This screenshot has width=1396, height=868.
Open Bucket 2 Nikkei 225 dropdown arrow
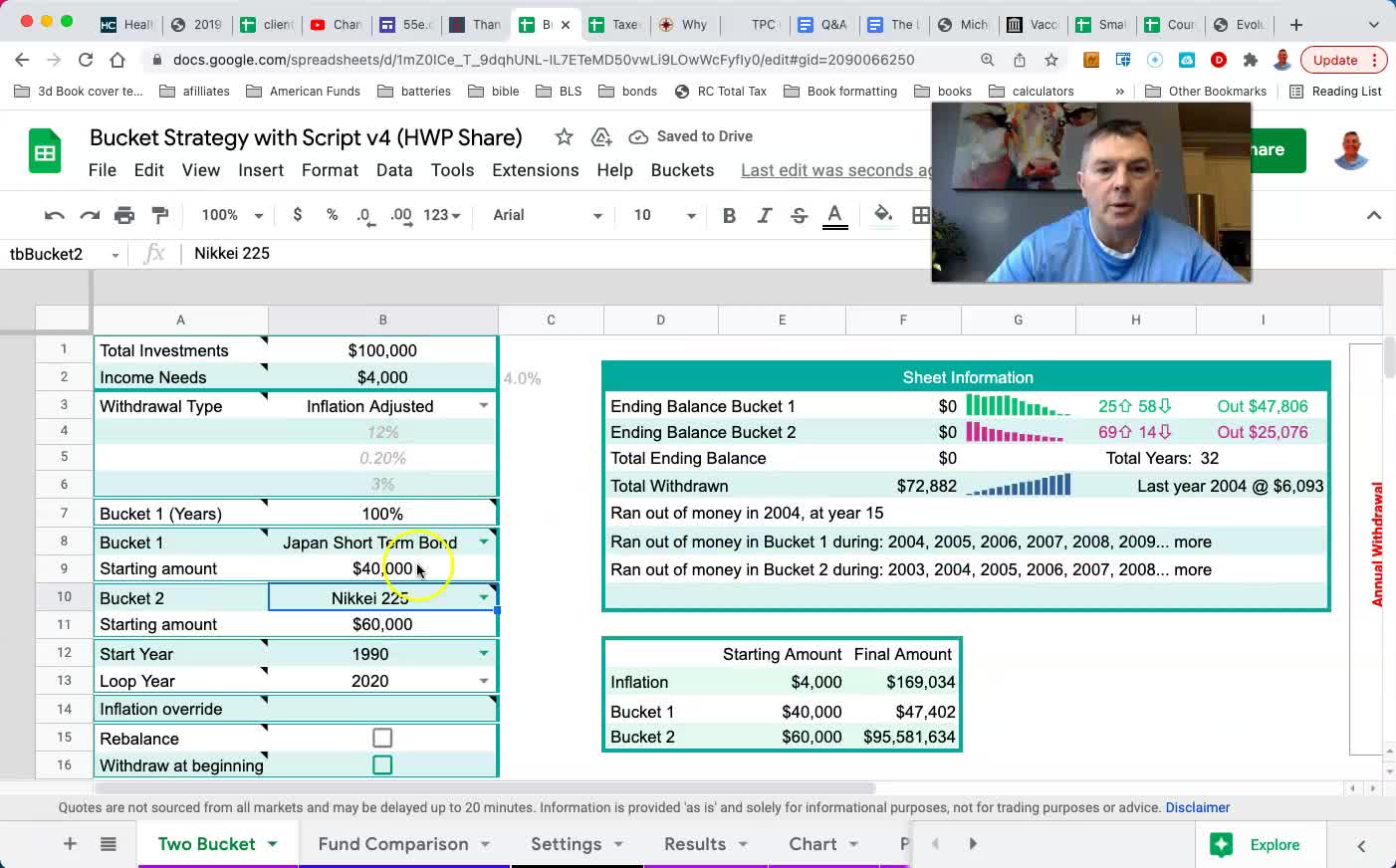[484, 598]
